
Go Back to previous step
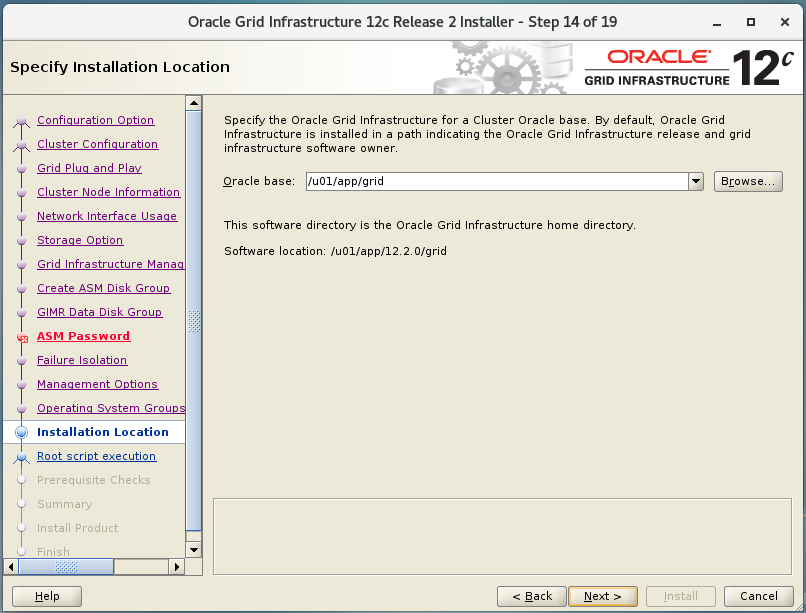pos(532,596)
